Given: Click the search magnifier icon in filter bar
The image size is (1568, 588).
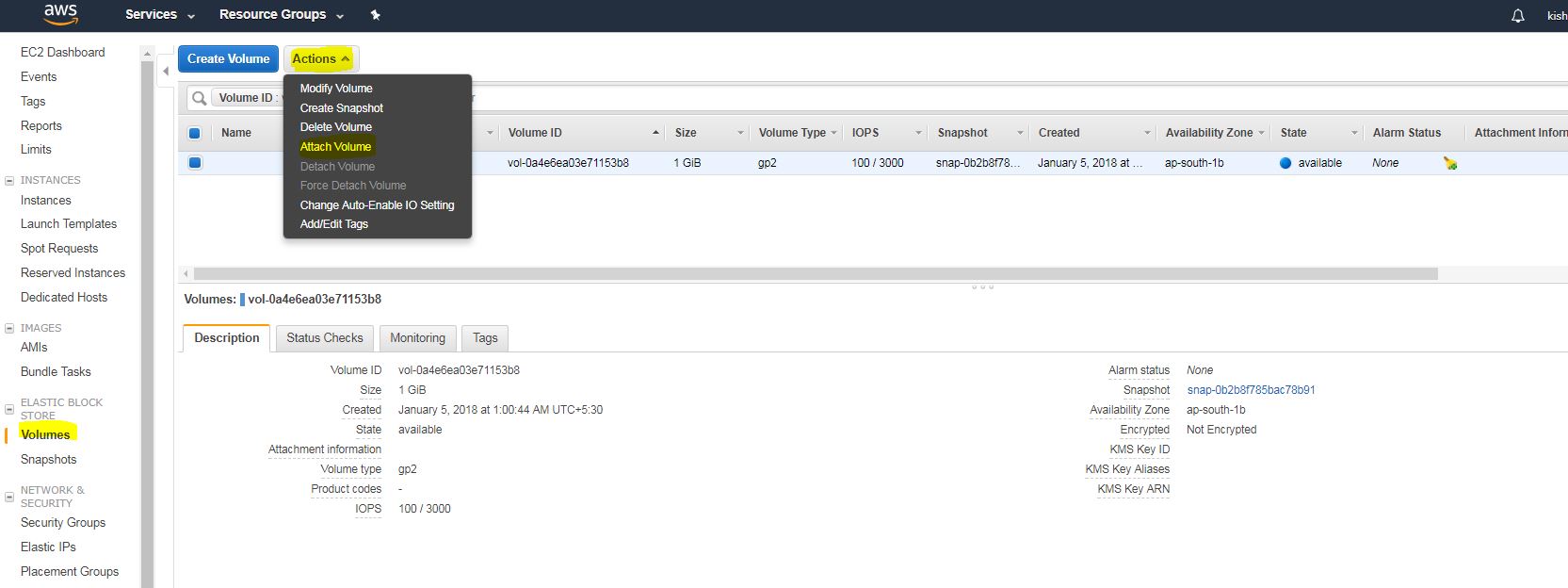Looking at the screenshot, I should click(200, 98).
